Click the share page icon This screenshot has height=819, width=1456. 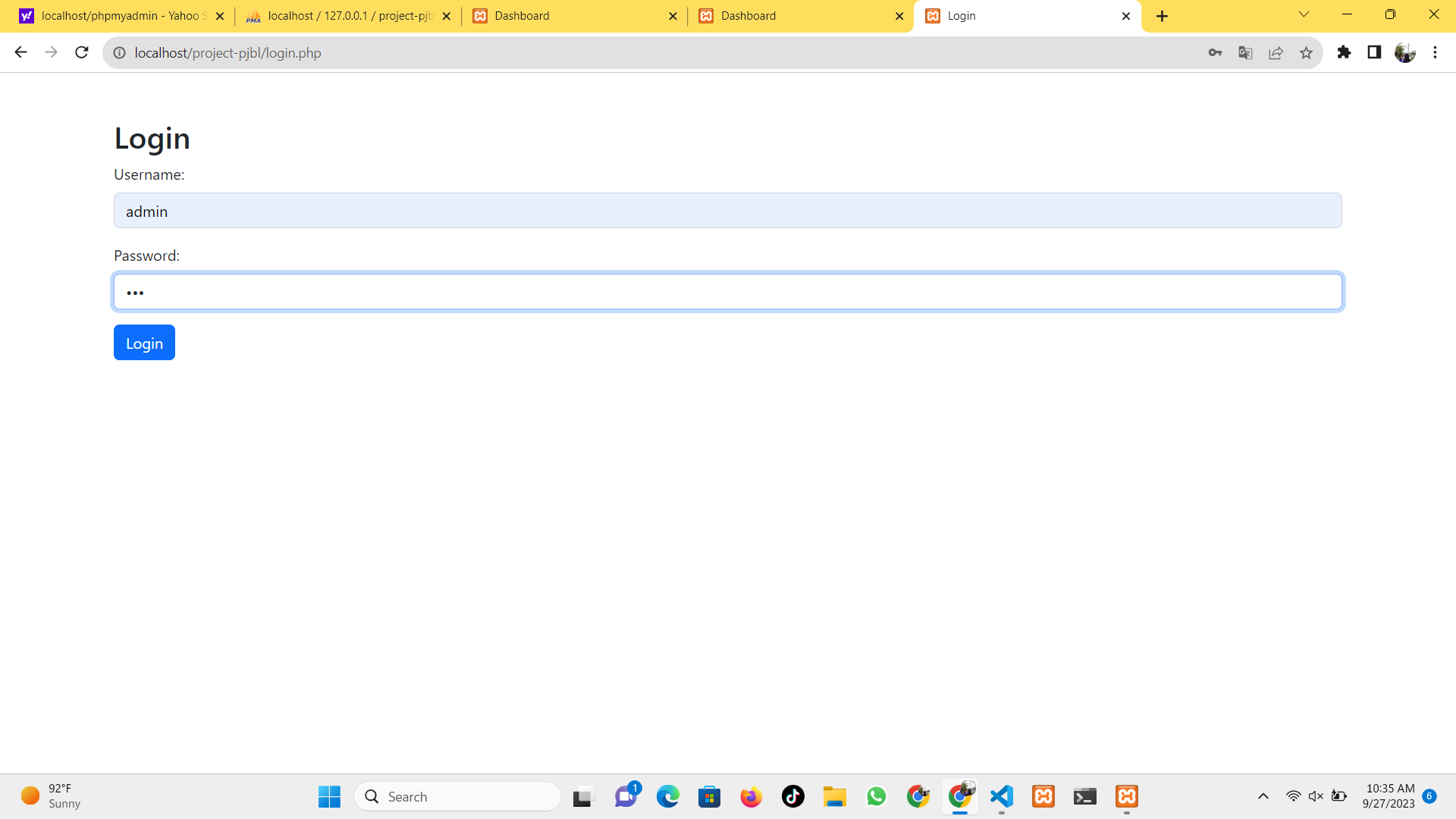[x=1276, y=52]
